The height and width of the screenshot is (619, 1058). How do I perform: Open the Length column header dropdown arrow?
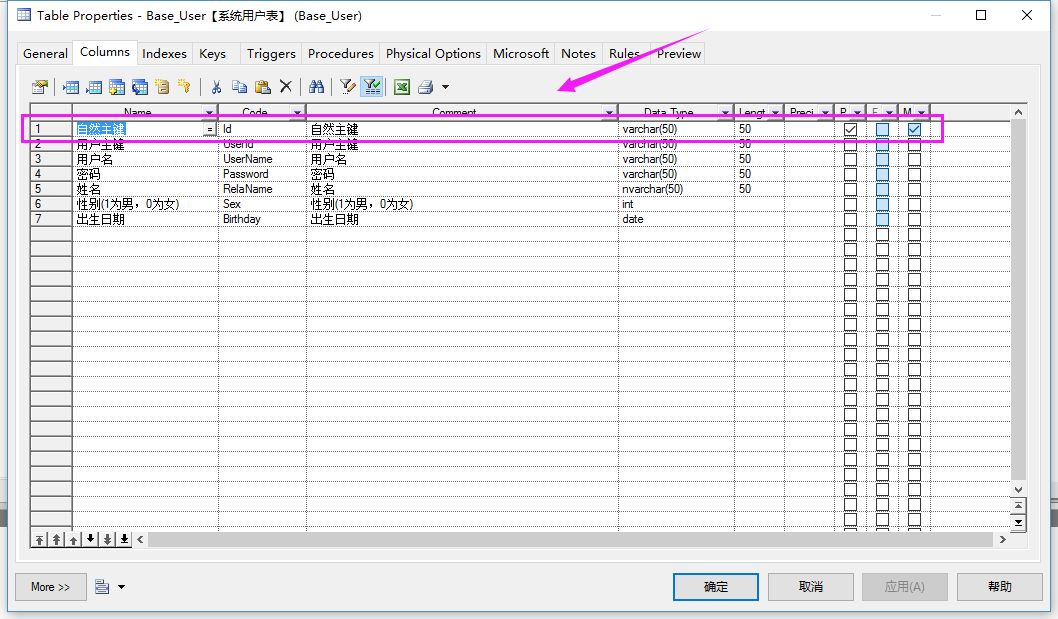[x=775, y=112]
